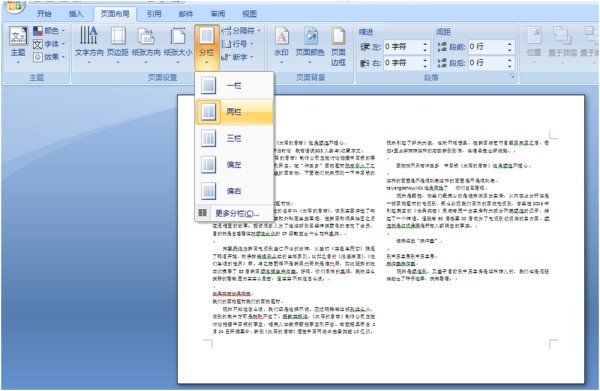This screenshot has width=600, height=391.
Task: Click spacing after (段后) field
Action: click(487, 63)
